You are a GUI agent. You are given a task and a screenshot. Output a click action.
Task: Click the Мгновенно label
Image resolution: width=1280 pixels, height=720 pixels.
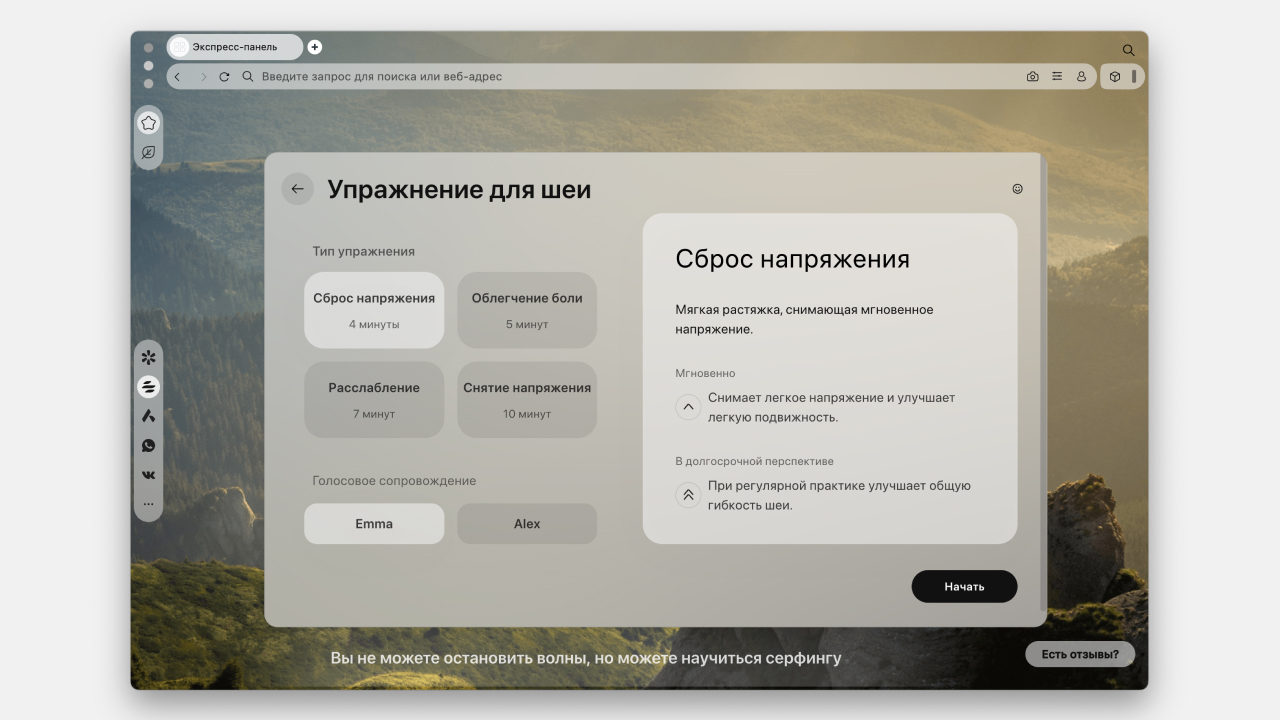(x=705, y=373)
